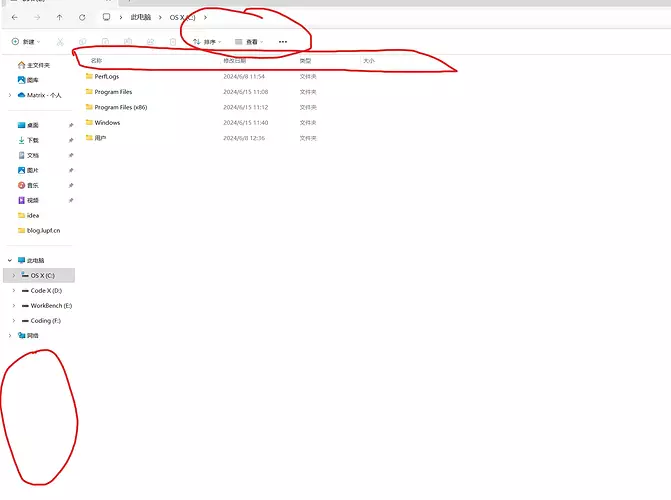Click the pin icon beside 音乐
Screen dimensions: 671x500
pyautogui.click(x=71, y=185)
